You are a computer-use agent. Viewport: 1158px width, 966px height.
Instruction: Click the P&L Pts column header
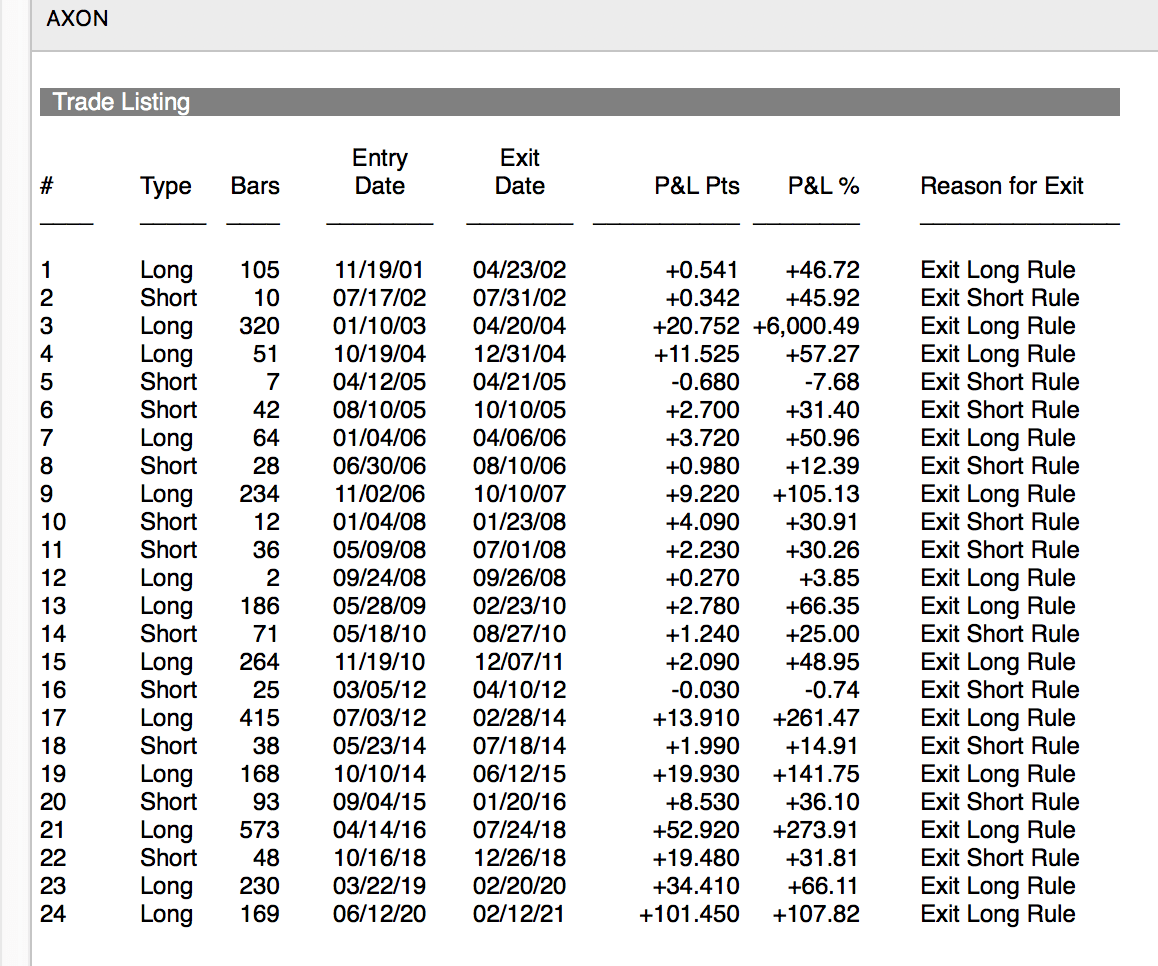point(696,186)
